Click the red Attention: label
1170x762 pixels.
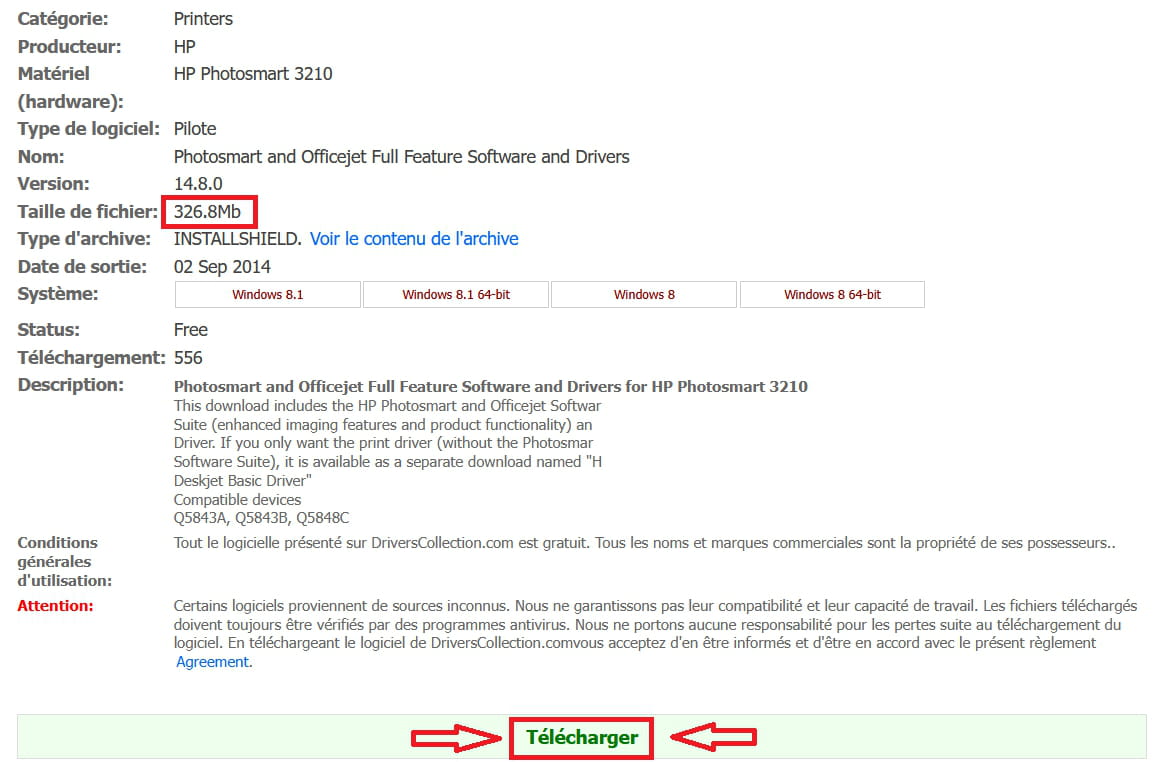point(56,606)
